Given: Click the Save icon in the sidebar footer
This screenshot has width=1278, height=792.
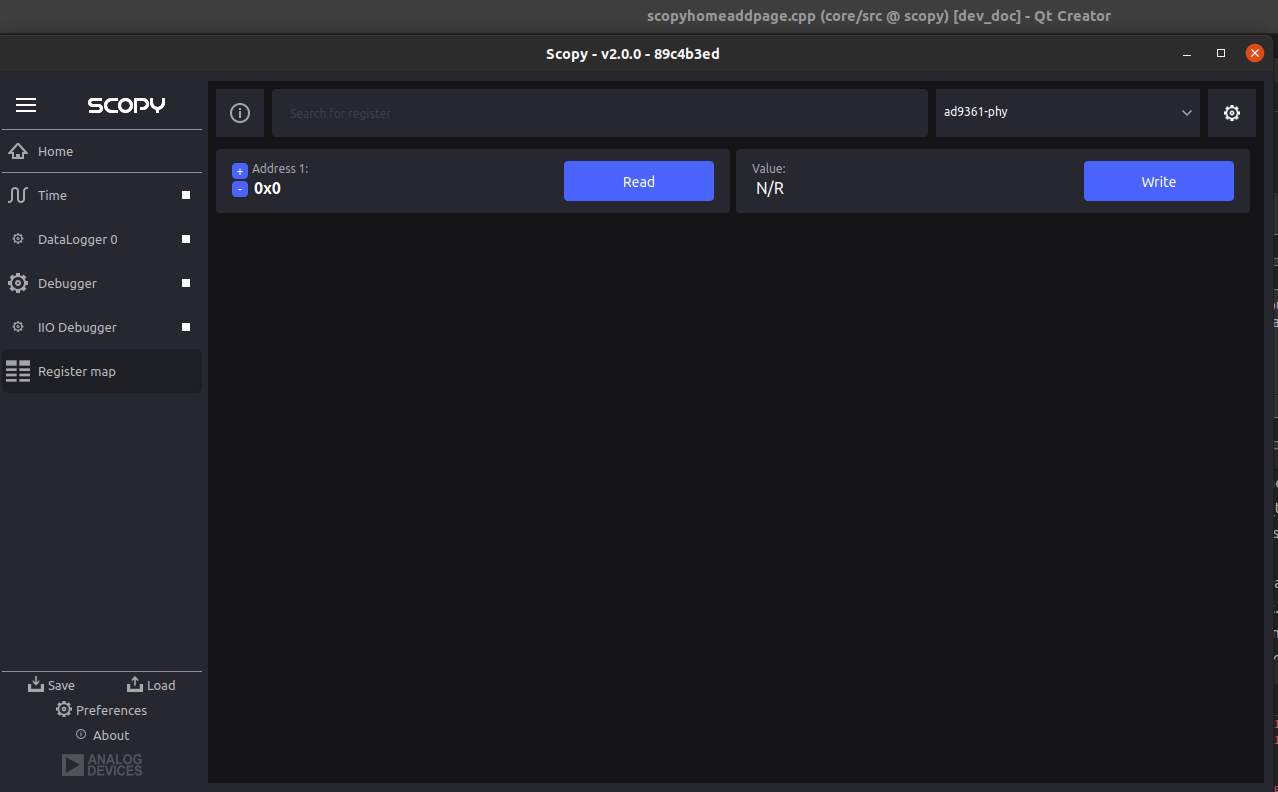Looking at the screenshot, I should click(x=36, y=684).
